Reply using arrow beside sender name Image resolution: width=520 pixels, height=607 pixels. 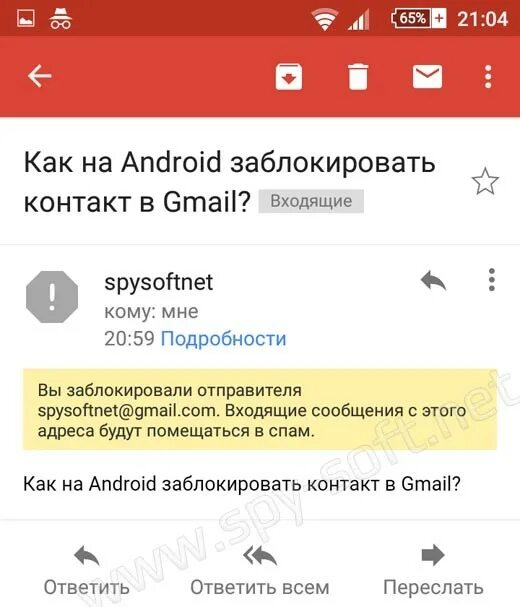click(434, 280)
